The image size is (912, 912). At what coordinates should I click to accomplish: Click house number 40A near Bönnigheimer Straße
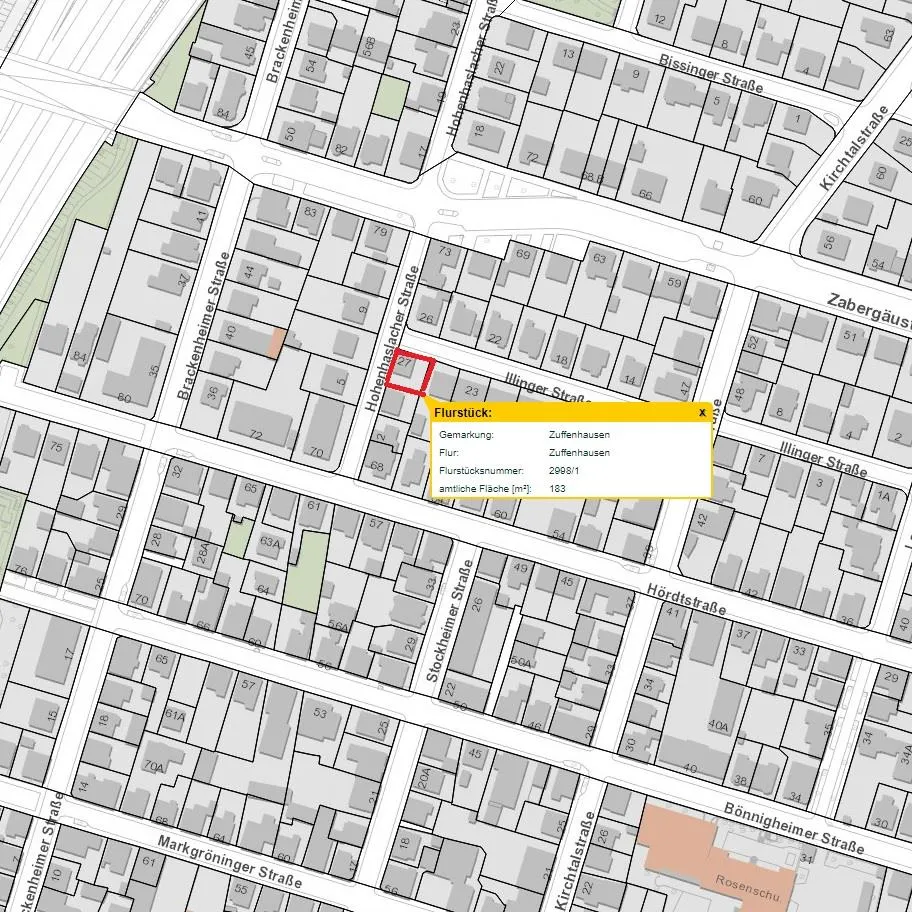718,725
